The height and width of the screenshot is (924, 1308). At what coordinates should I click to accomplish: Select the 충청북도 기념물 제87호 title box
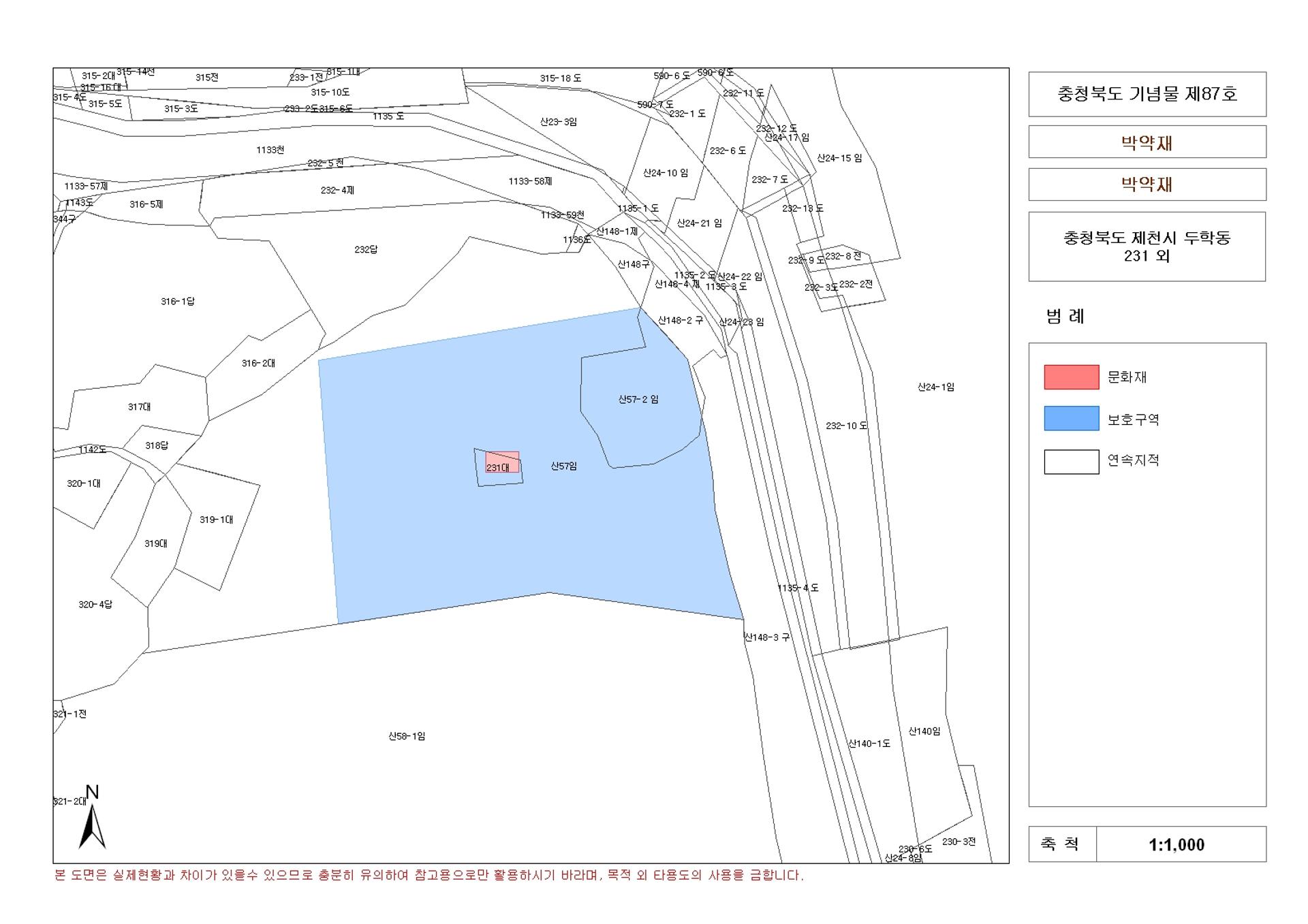[x=1147, y=94]
